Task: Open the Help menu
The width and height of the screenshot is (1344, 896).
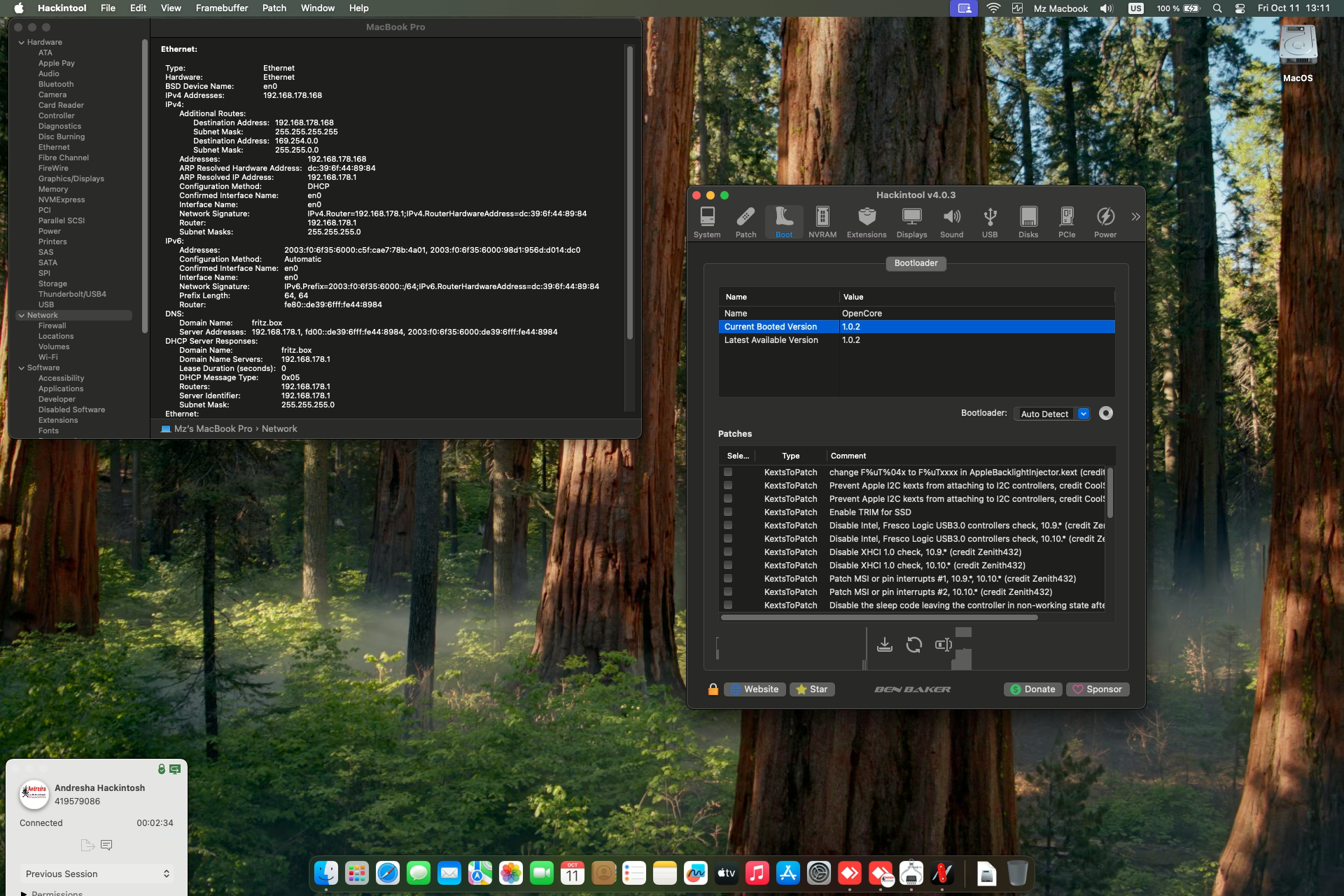Action: 358,8
